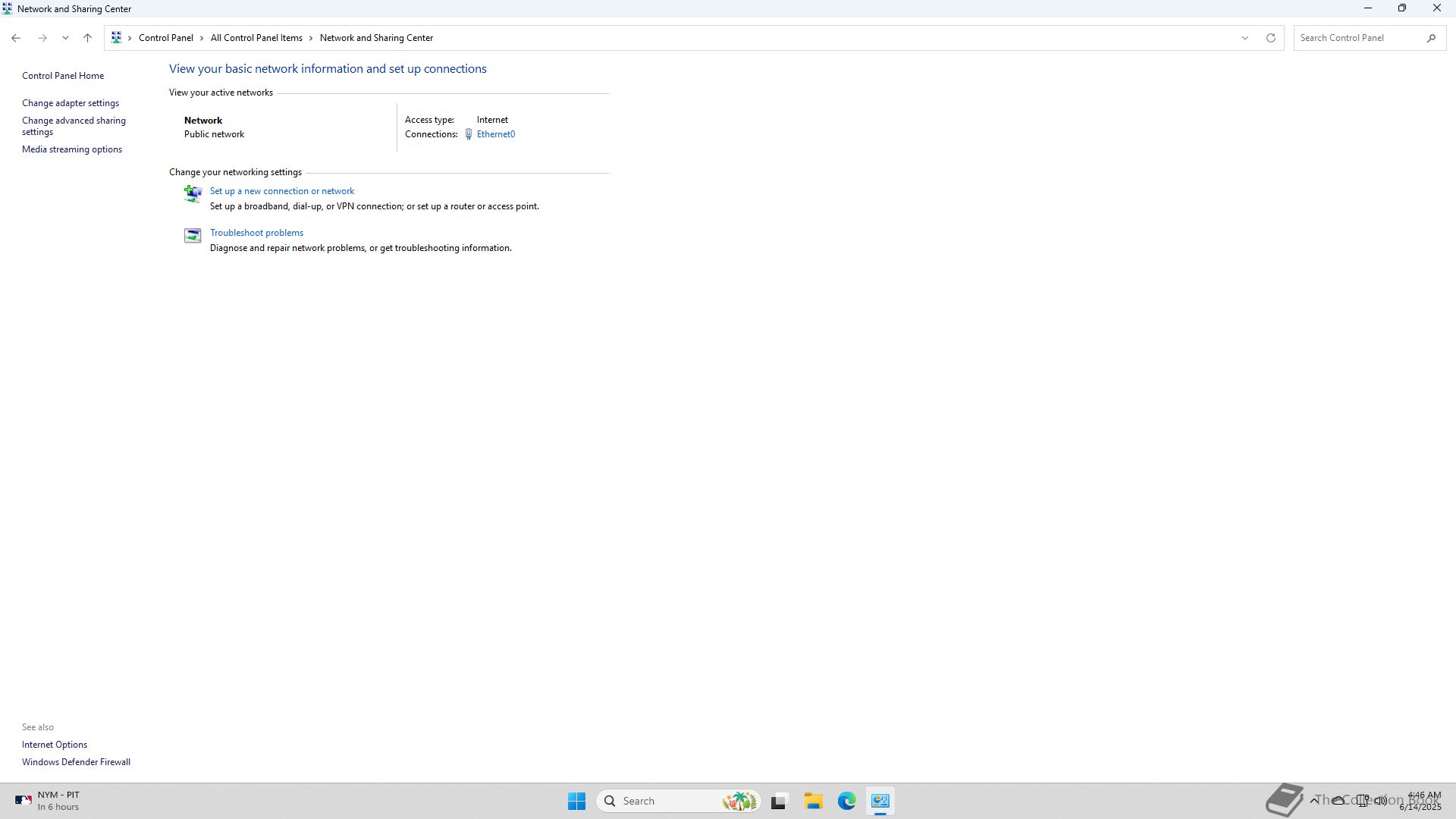
Task: Expand the recent locations dropdown
Action: pyautogui.click(x=65, y=38)
